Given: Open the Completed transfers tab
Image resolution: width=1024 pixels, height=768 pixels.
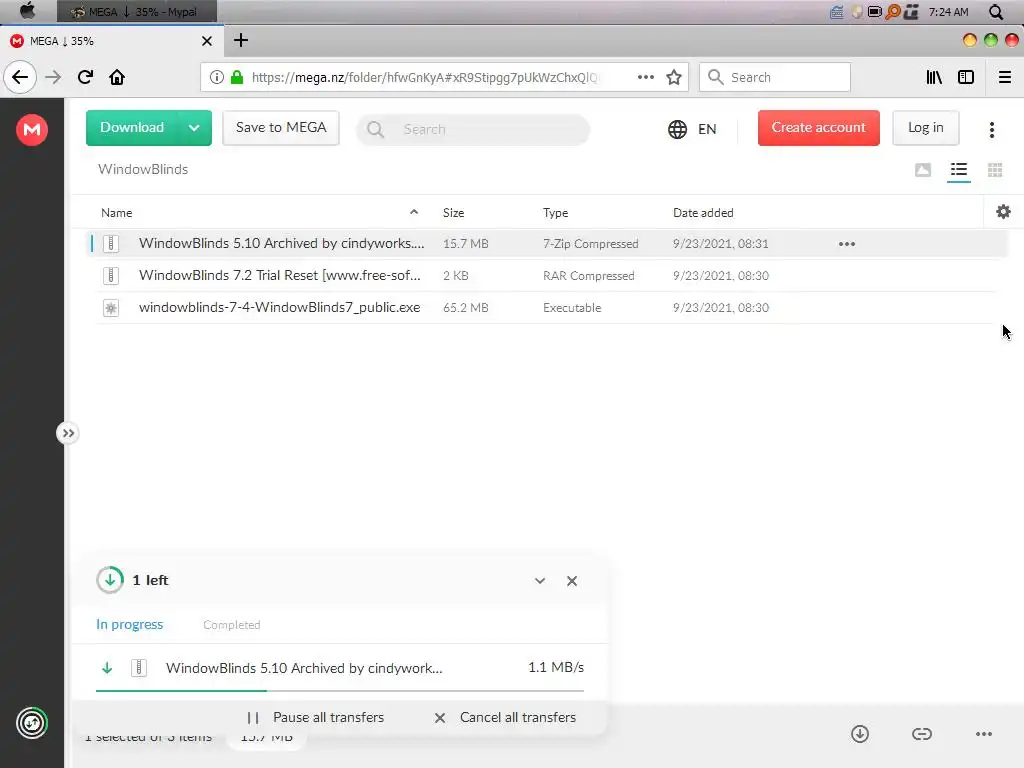Looking at the screenshot, I should tap(232, 625).
